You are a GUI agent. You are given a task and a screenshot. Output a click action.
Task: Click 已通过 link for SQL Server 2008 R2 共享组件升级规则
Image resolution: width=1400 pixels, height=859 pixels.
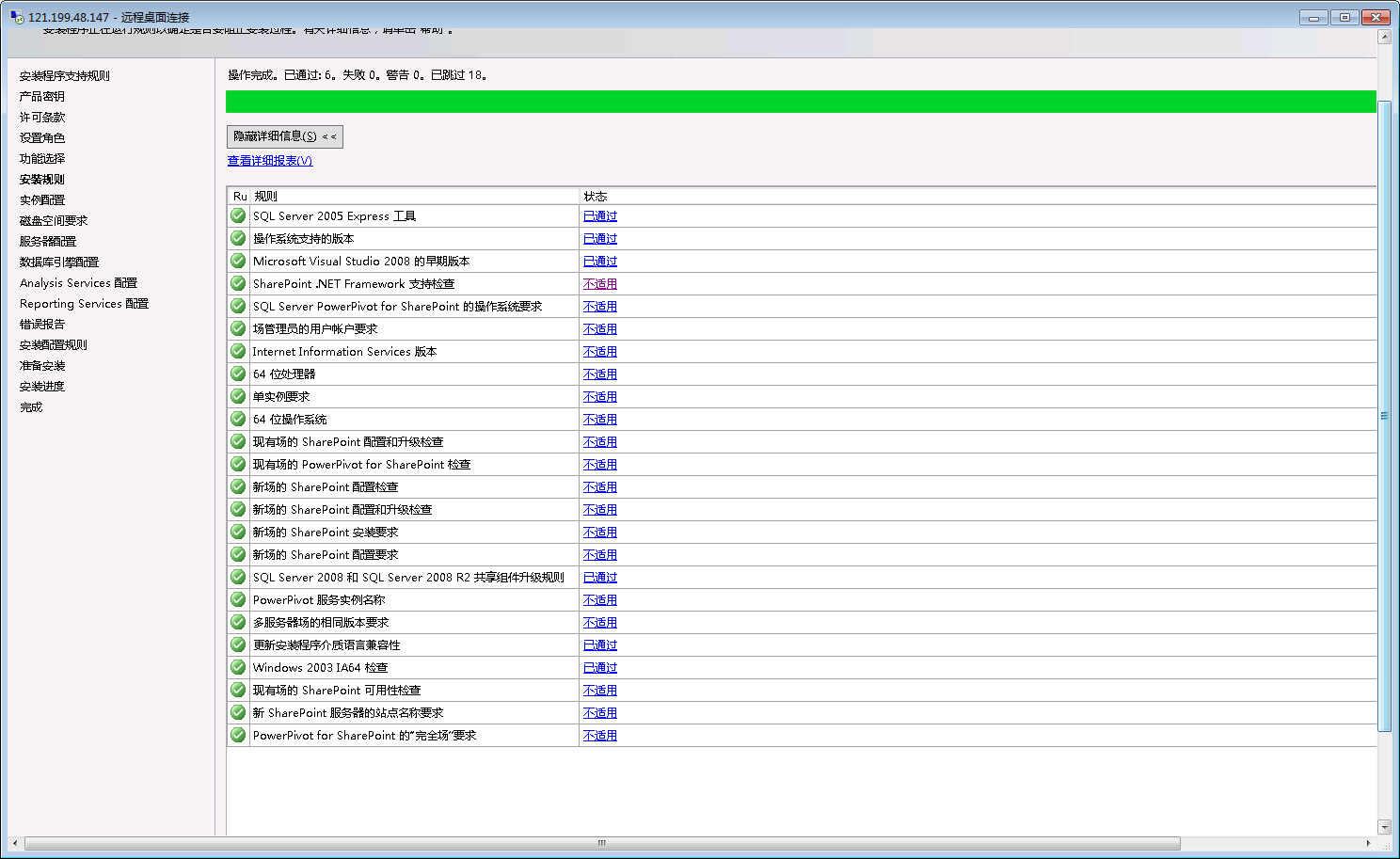click(x=600, y=578)
